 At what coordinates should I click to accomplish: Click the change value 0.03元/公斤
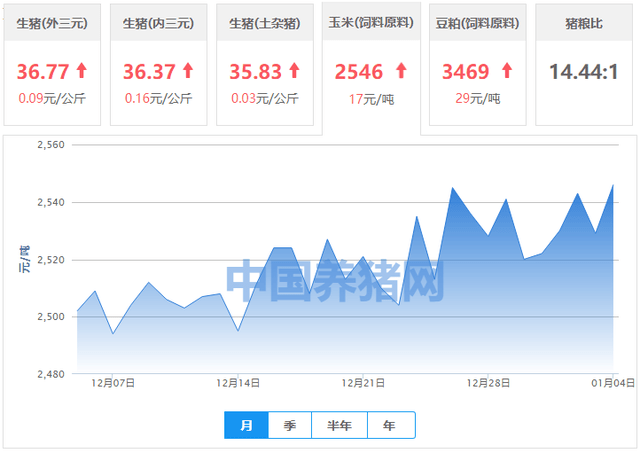[265, 98]
